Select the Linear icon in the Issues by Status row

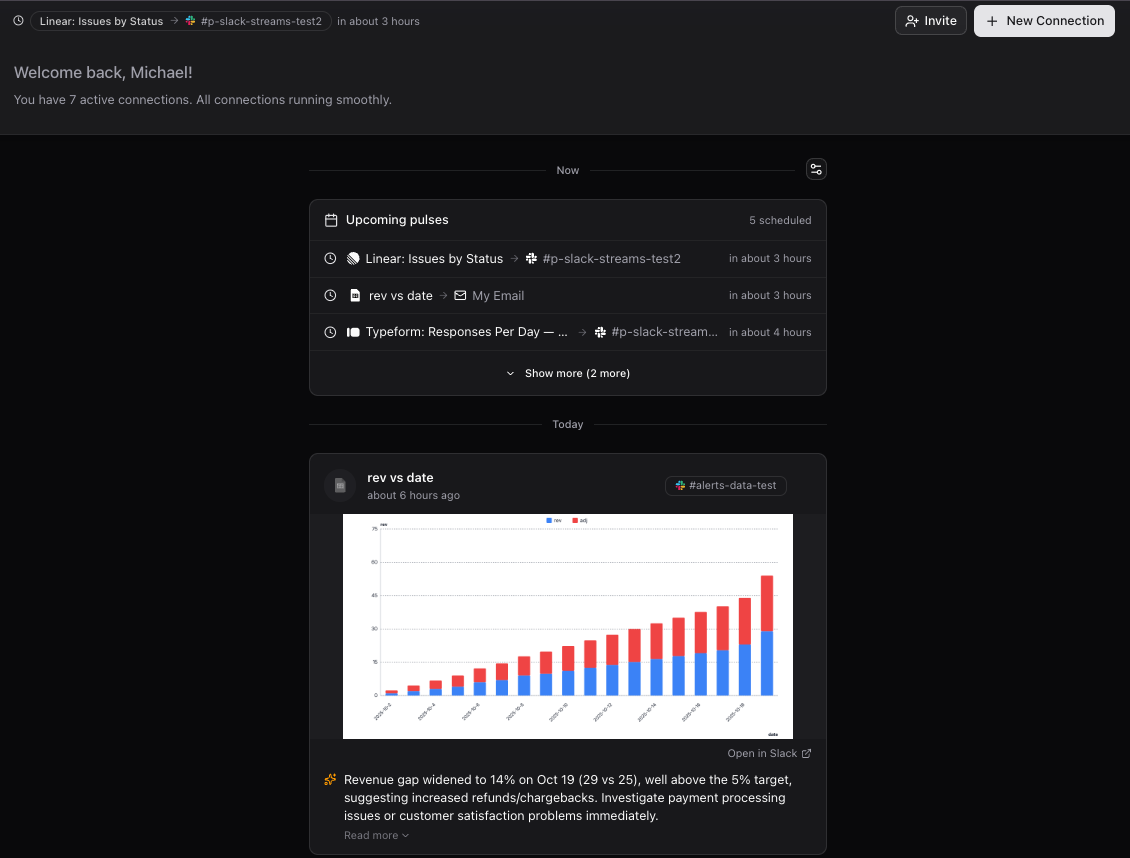click(x=352, y=258)
